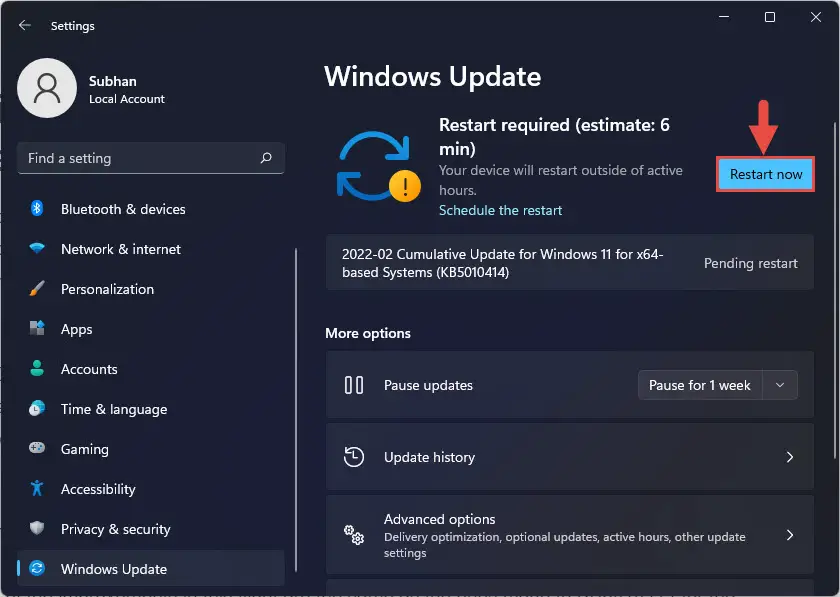Screen dimensions: 840x597
Task: Click the Privacy & security shield icon
Action: [x=37, y=529]
